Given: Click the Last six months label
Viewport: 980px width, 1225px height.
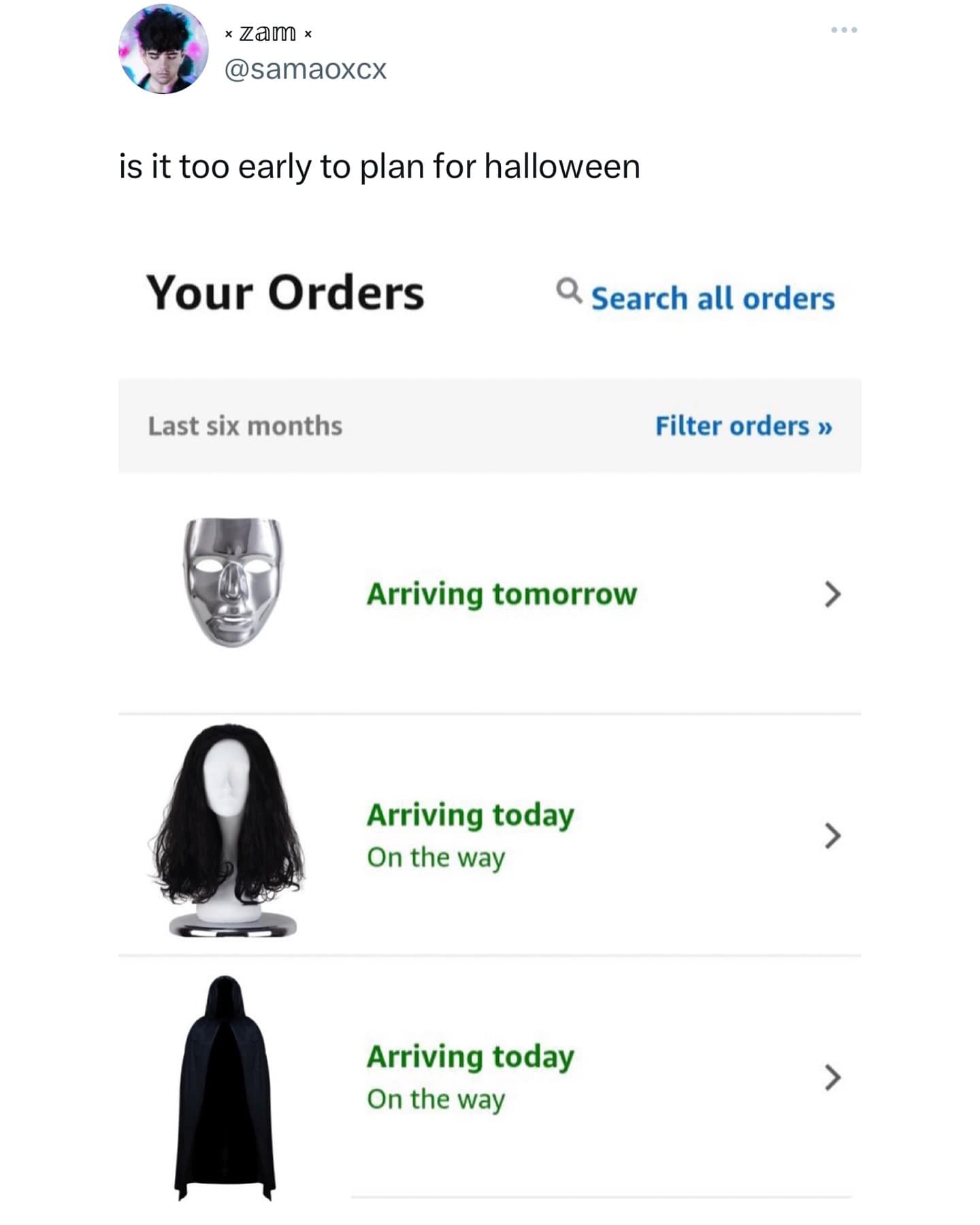Looking at the screenshot, I should [245, 426].
